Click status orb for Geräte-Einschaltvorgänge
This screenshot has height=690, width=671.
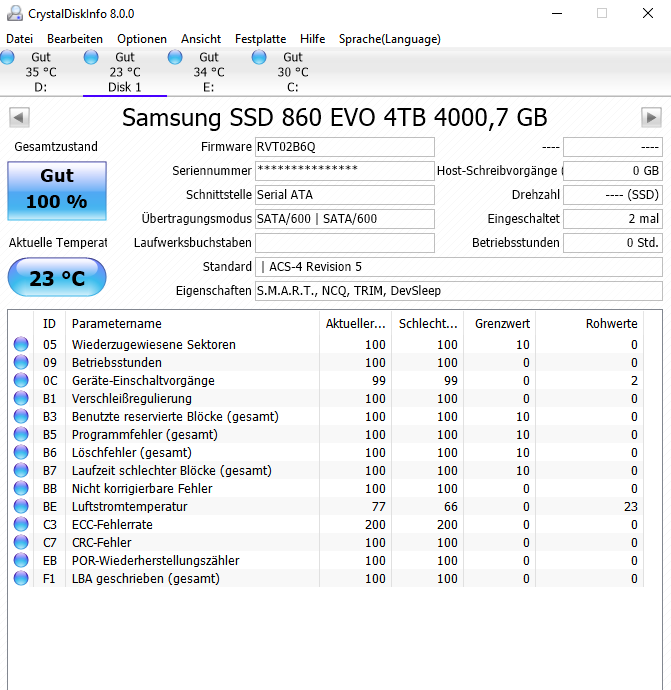coord(21,380)
